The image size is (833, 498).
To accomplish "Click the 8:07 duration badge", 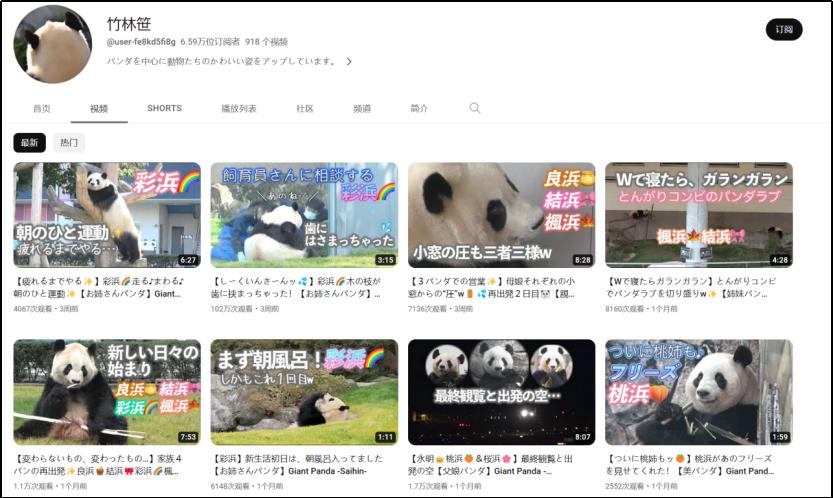I will coord(583,437).
